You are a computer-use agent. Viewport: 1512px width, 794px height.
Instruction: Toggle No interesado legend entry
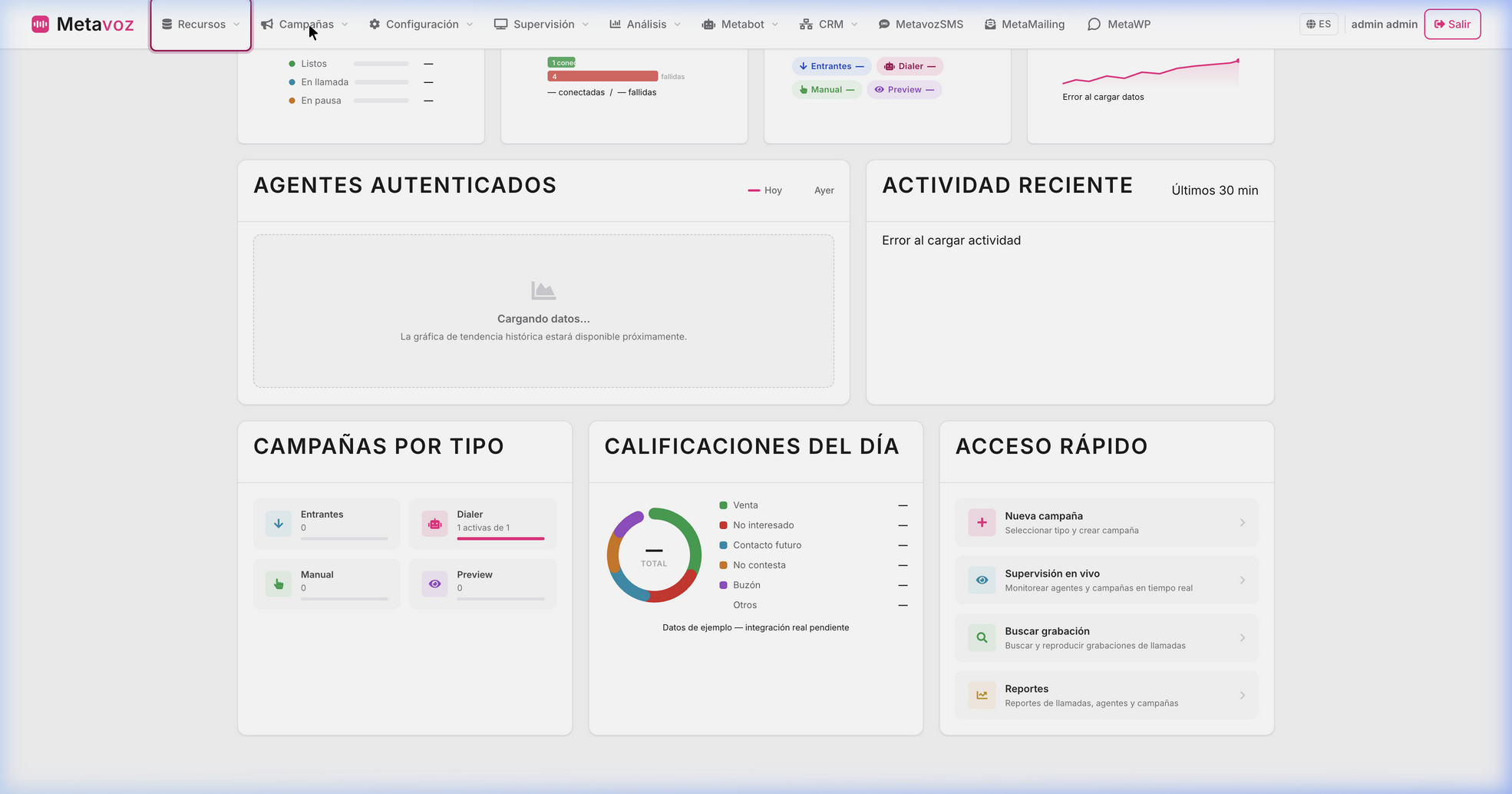[756, 525]
